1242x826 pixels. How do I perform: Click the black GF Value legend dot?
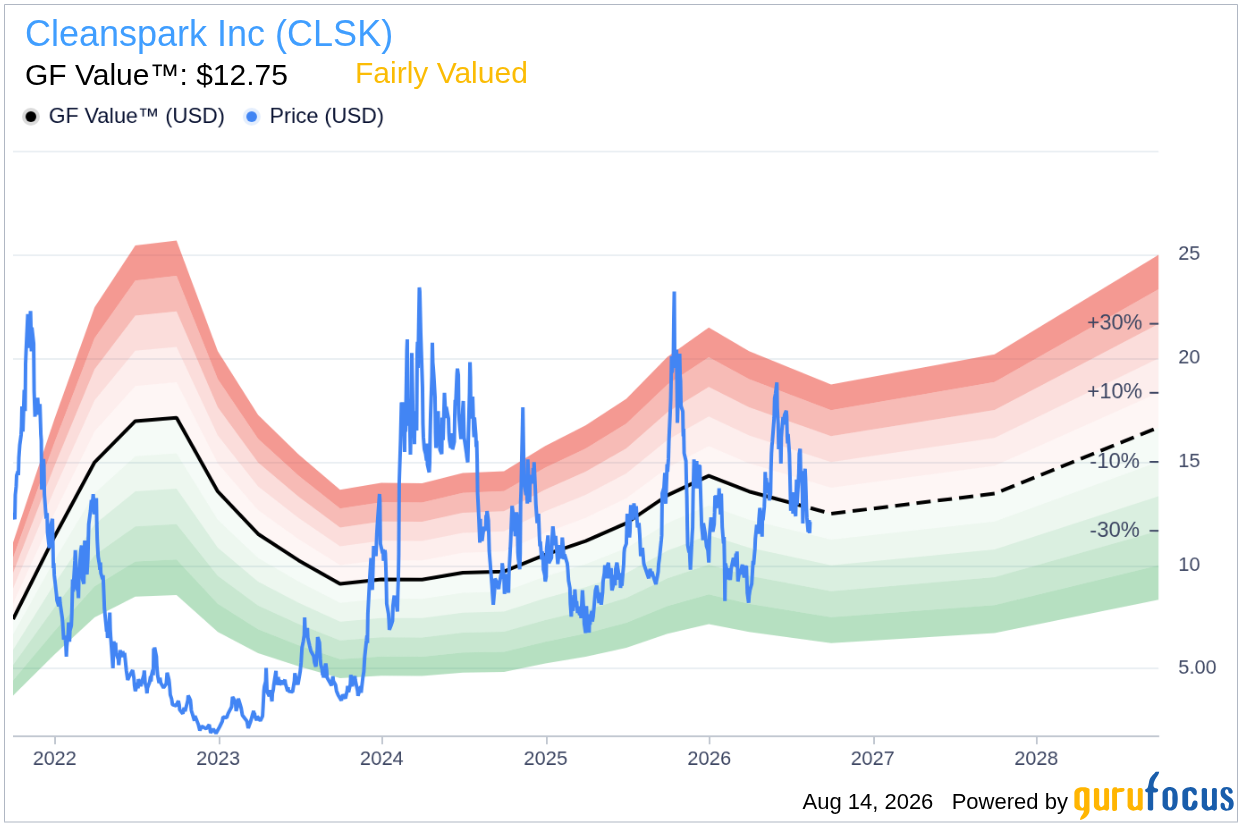coord(31,117)
